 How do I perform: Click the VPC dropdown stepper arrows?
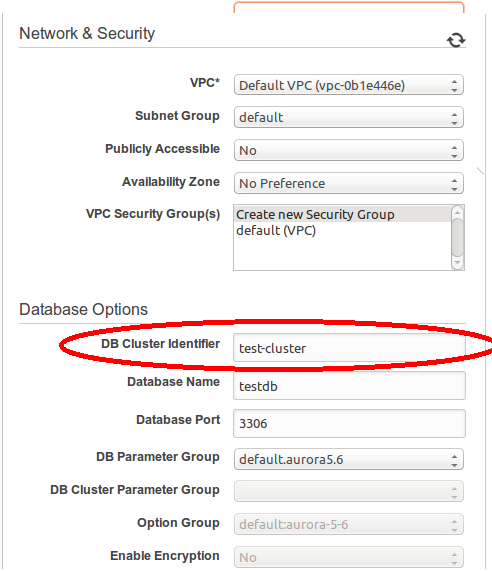(454, 86)
